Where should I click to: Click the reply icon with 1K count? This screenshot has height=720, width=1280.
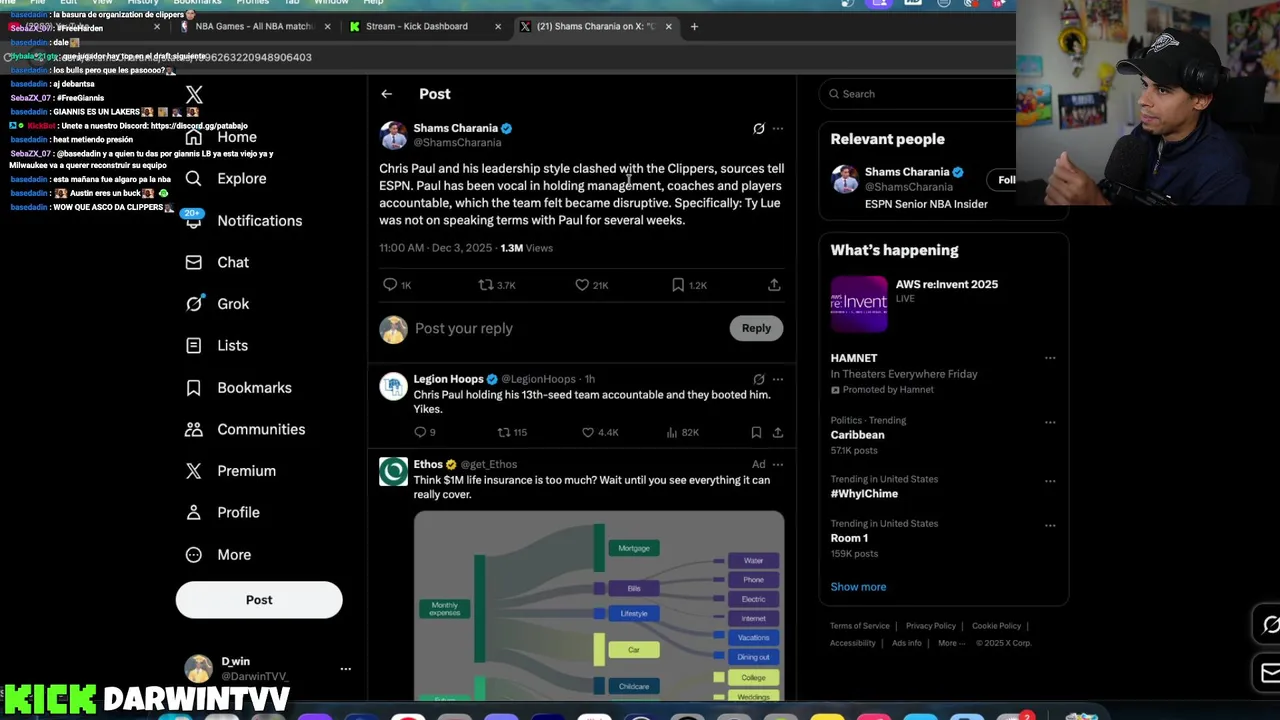397,285
